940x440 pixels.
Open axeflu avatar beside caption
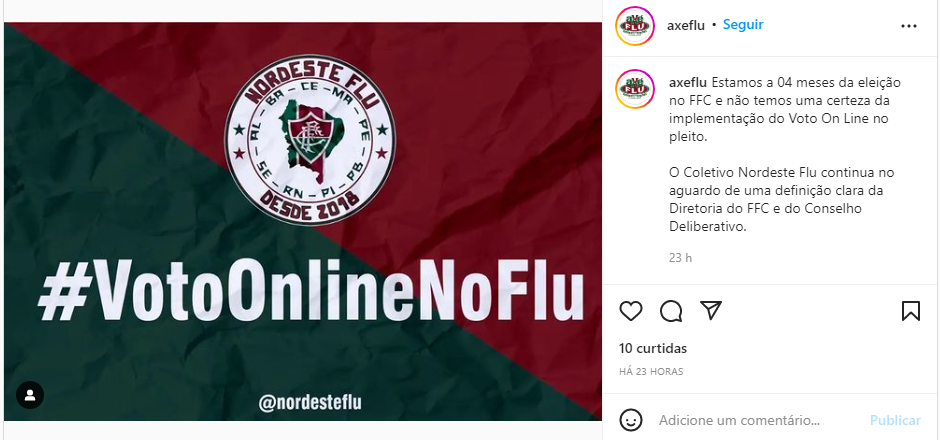click(x=634, y=90)
